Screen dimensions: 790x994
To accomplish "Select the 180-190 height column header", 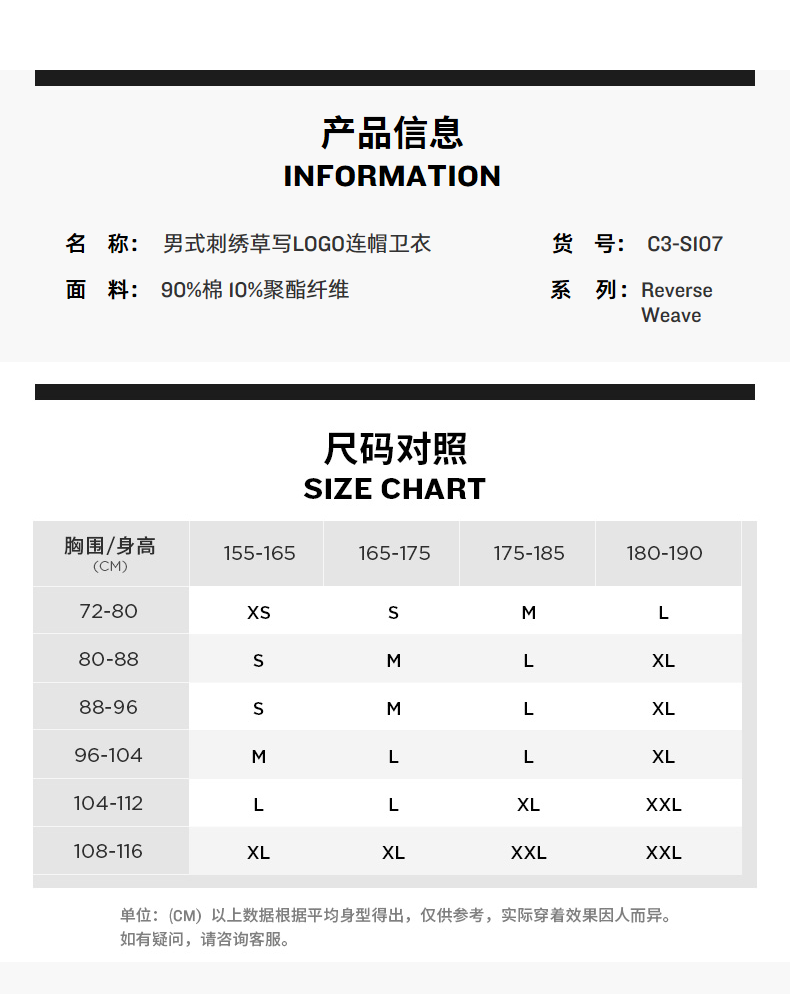I will click(x=664, y=553).
